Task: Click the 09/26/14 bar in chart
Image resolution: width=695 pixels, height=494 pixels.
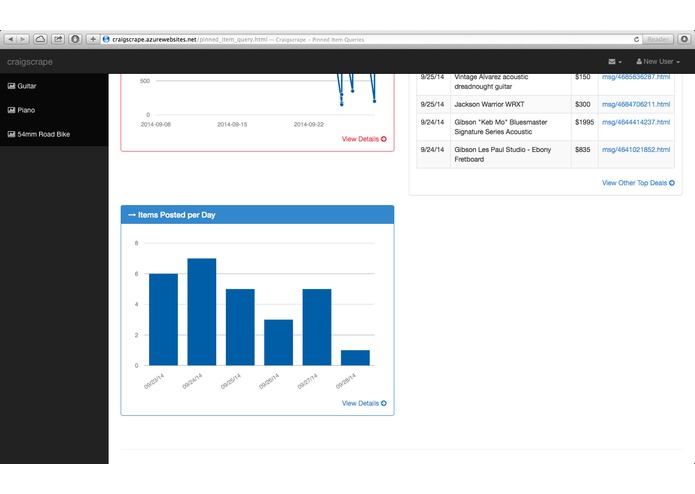Action: [x=278, y=342]
